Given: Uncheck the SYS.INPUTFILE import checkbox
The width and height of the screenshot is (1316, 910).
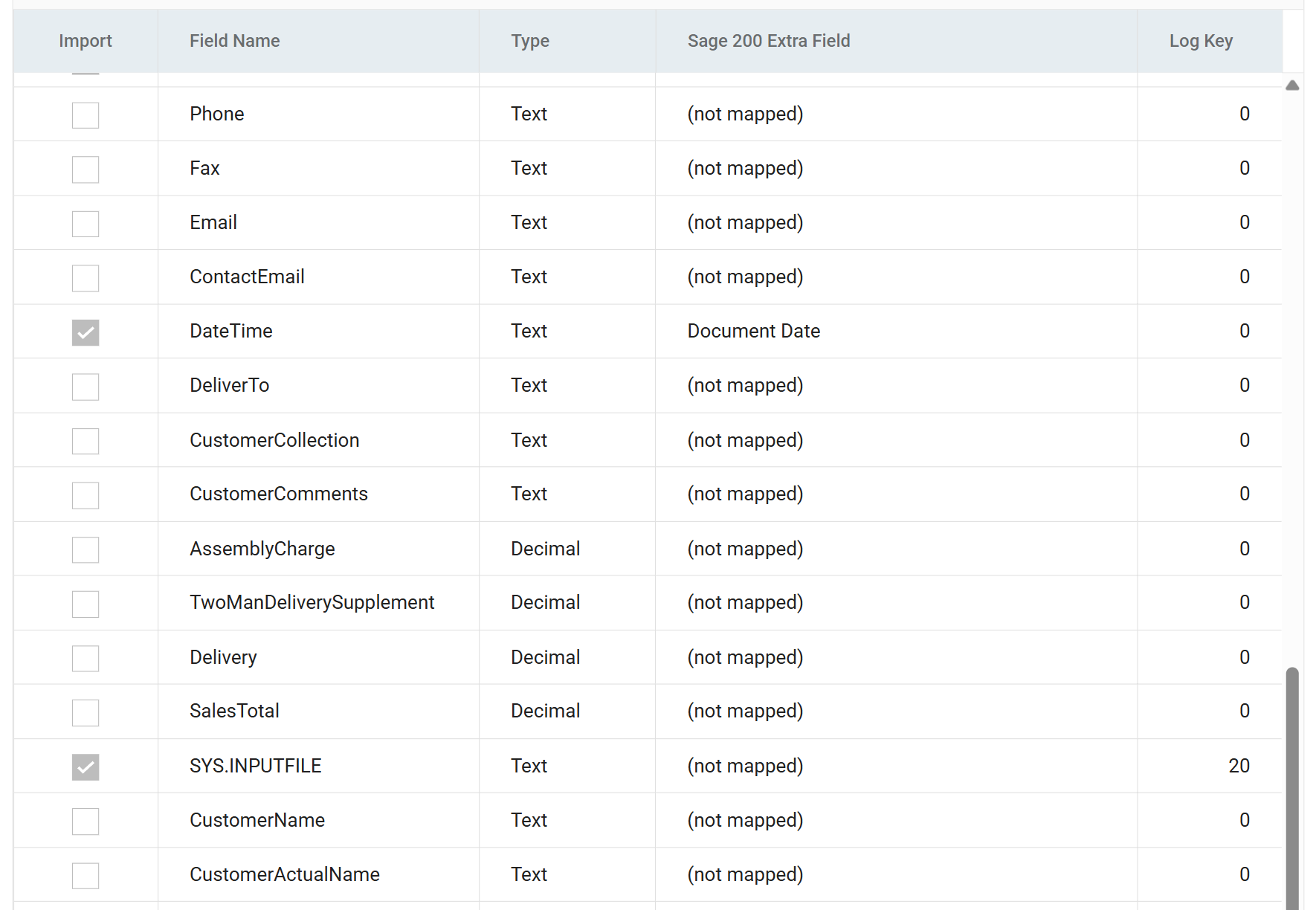Looking at the screenshot, I should 86,767.
